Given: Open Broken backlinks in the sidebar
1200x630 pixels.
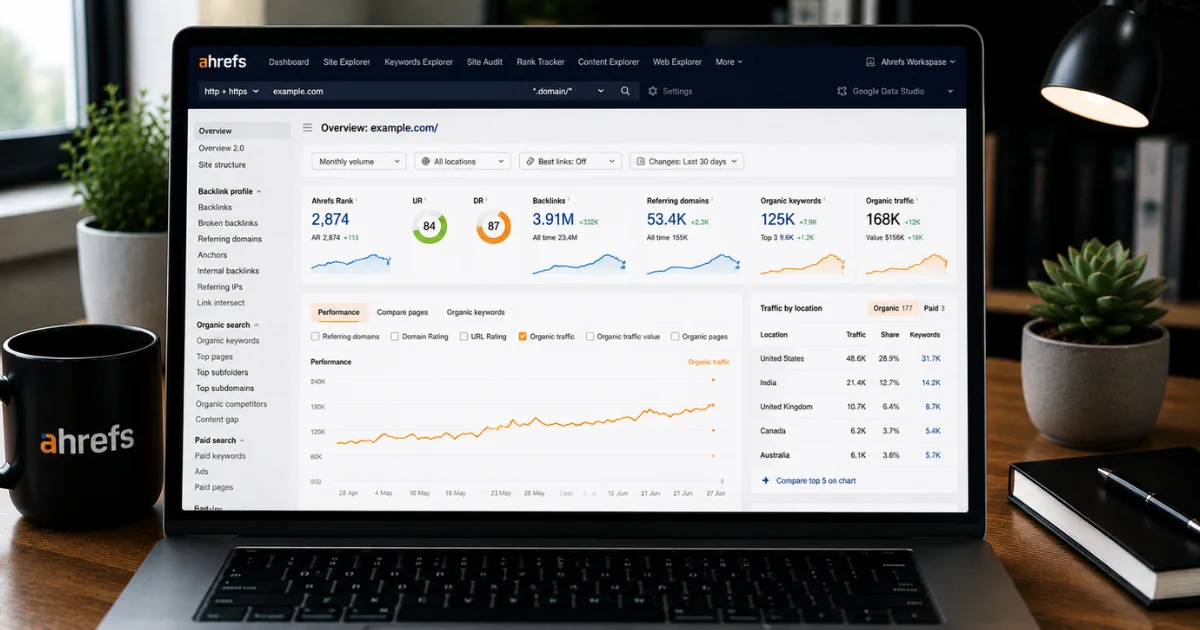Looking at the screenshot, I should [228, 223].
